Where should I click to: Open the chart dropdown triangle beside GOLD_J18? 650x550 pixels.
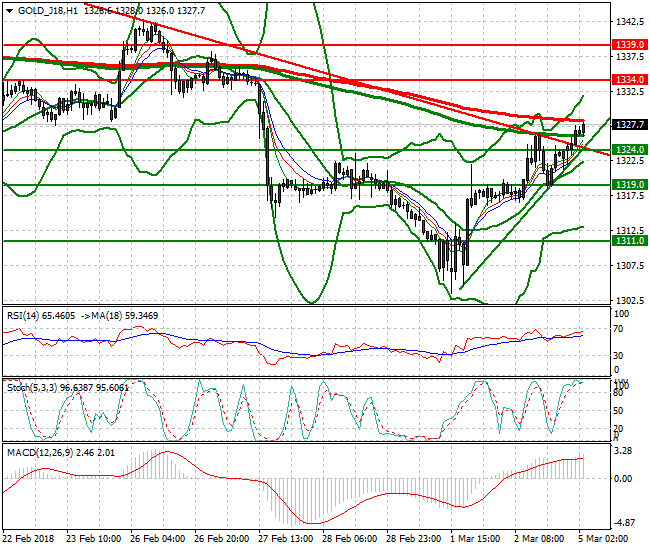(x=9, y=11)
